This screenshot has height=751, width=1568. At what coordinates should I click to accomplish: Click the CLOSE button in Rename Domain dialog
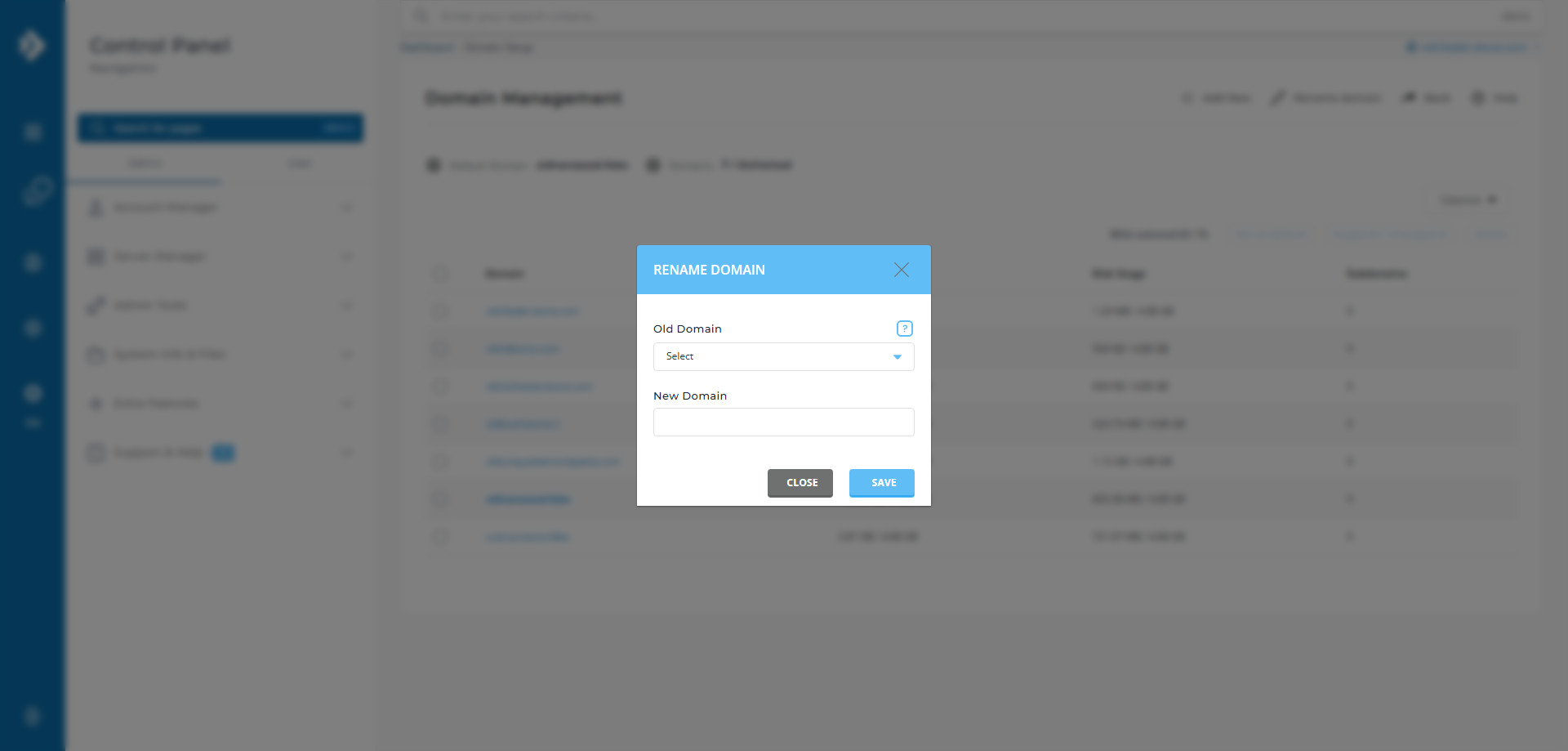pyautogui.click(x=800, y=483)
